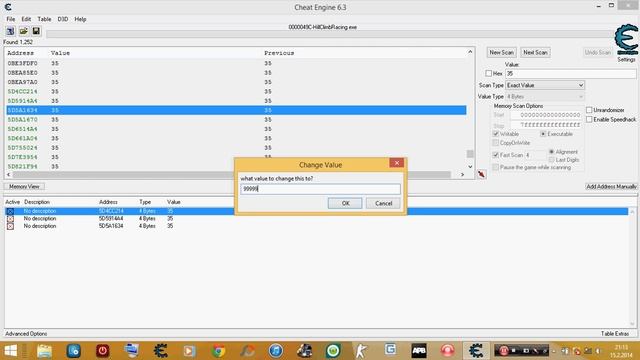Select found address 0BE3FDF0 row
This screenshot has height=360, width=640.
(x=236, y=63)
